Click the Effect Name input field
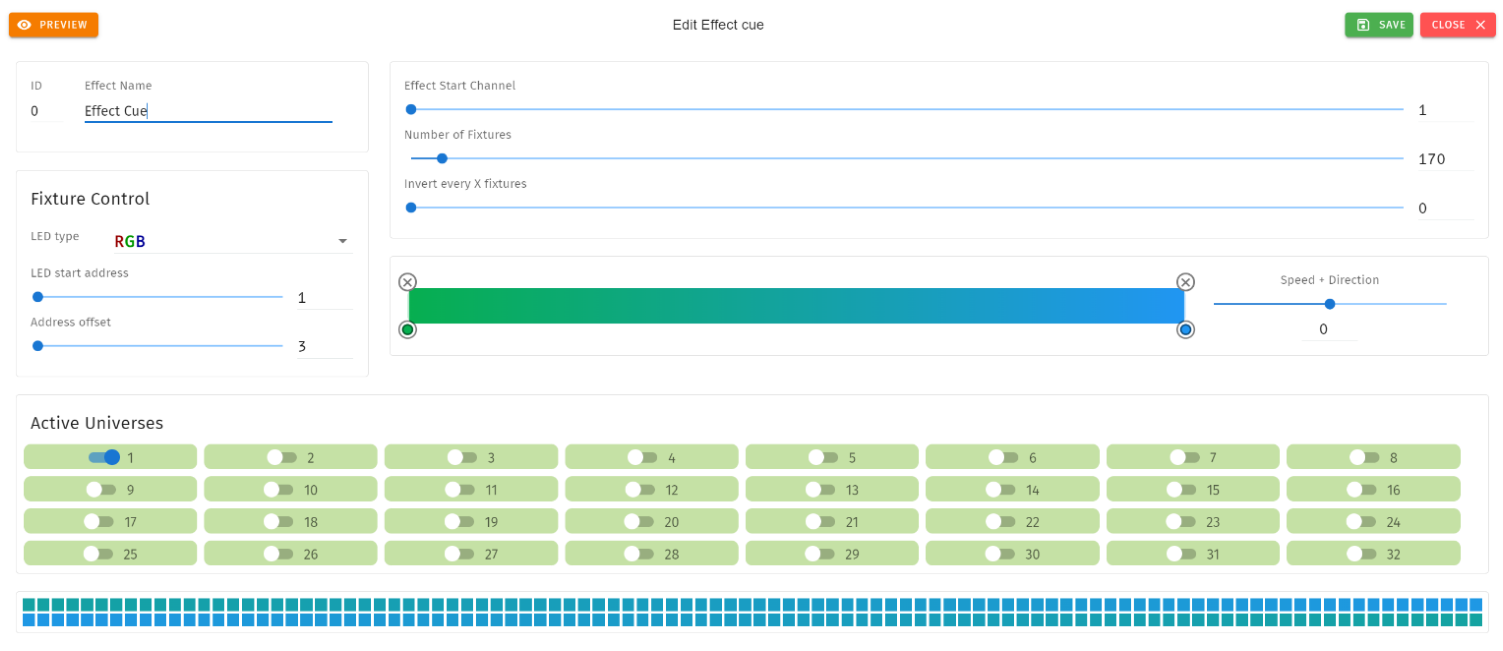Image resolution: width=1503 pixels, height=651 pixels. click(208, 111)
